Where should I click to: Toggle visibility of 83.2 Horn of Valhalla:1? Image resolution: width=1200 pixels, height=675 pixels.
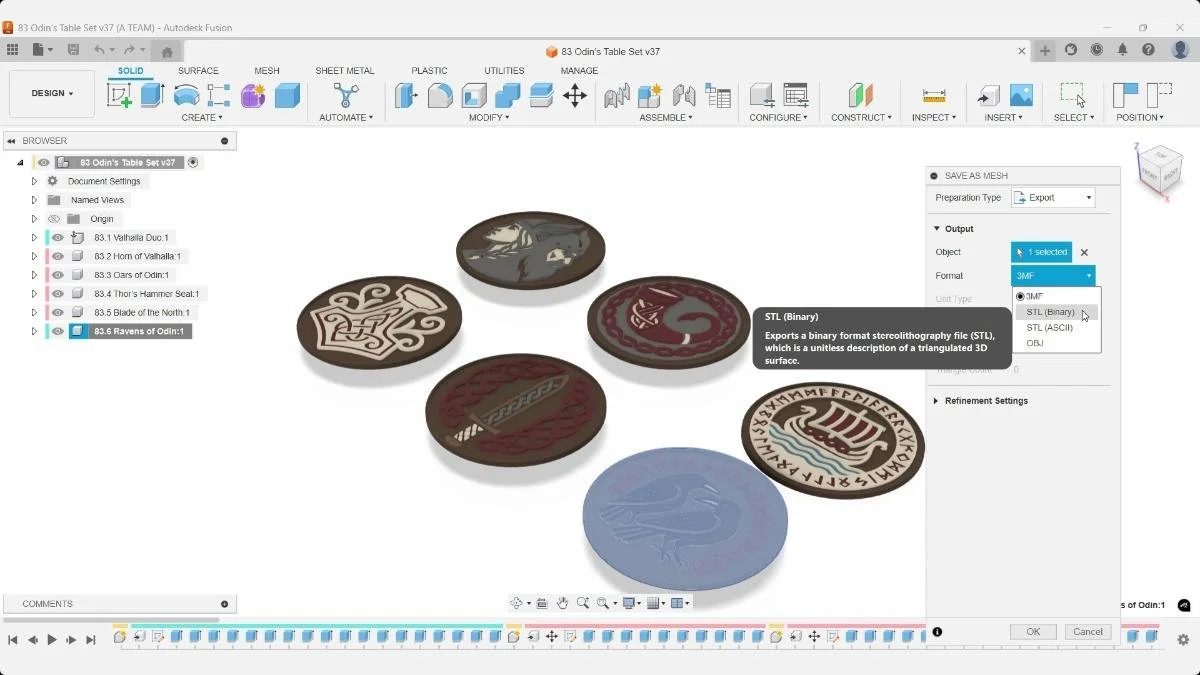58,256
